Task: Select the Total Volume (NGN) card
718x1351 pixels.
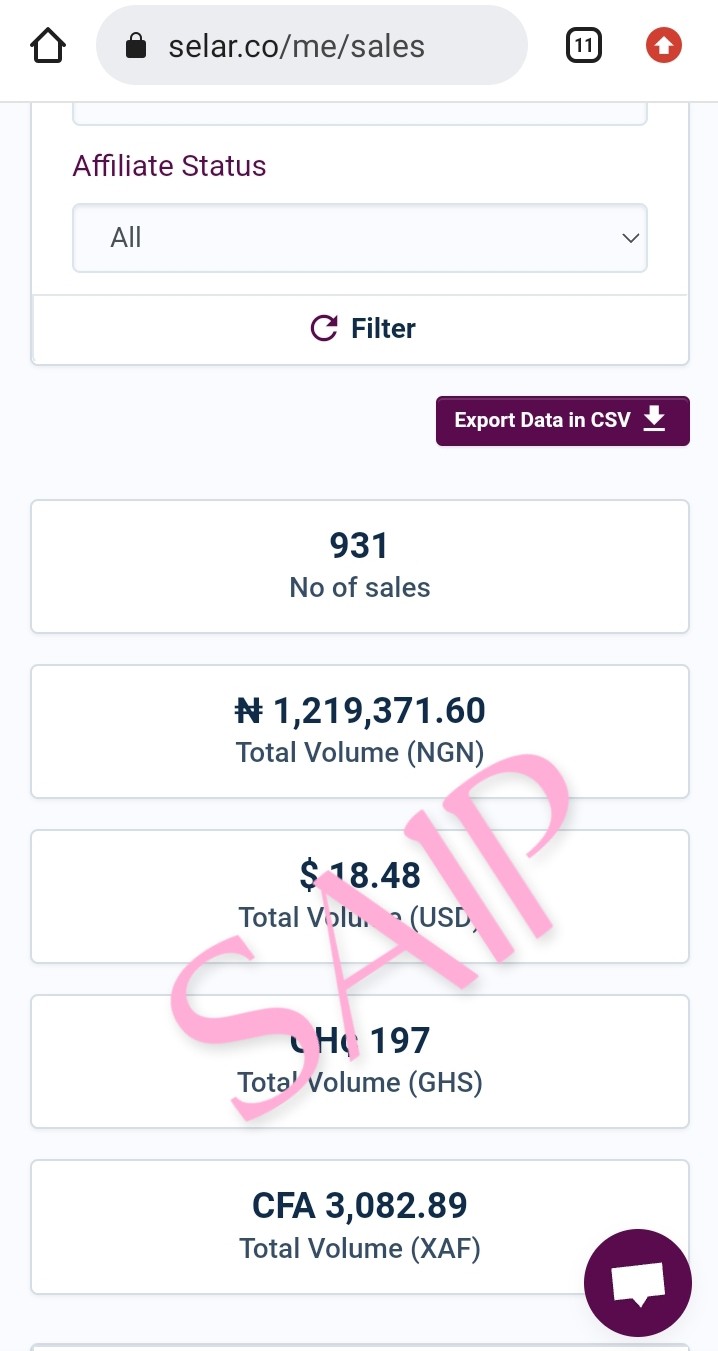Action: [360, 731]
